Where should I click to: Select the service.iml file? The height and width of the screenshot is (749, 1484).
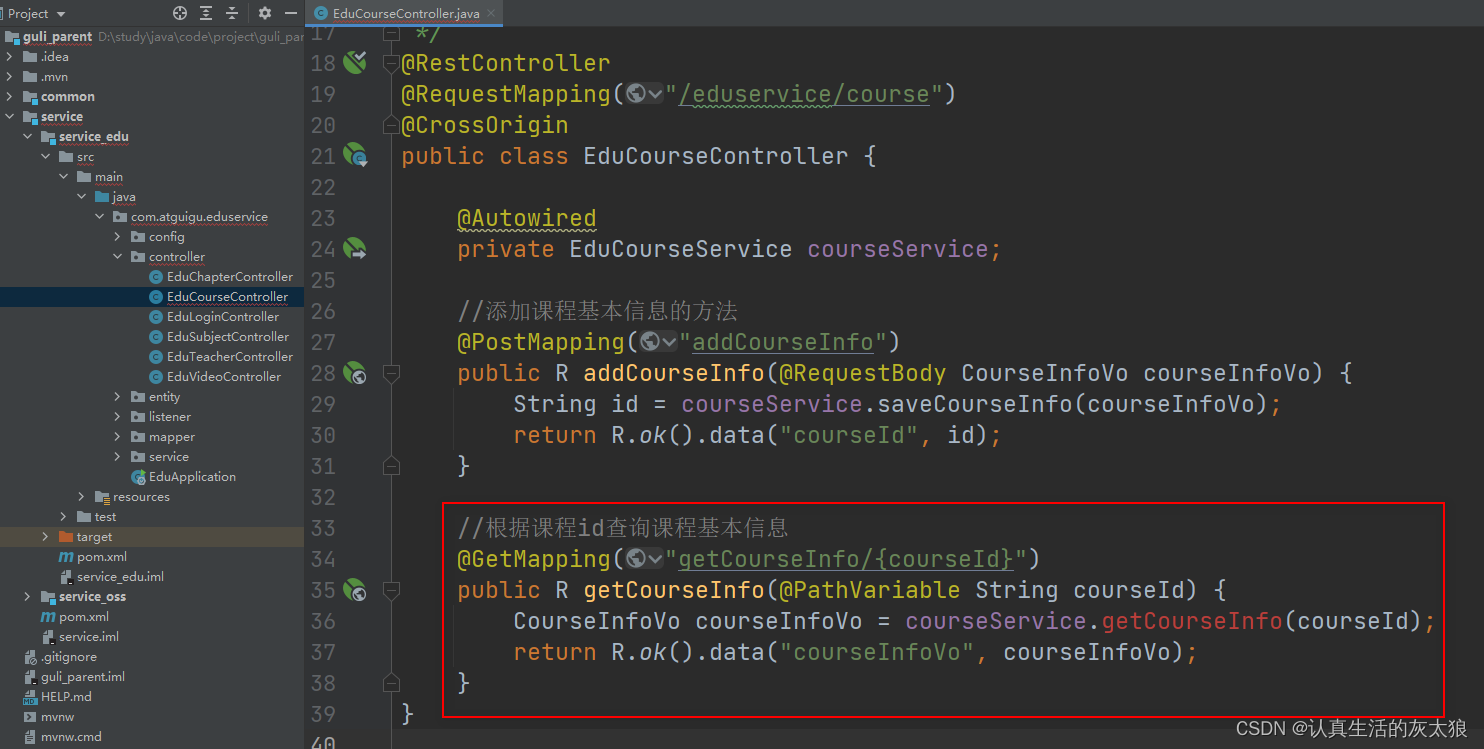pos(89,637)
